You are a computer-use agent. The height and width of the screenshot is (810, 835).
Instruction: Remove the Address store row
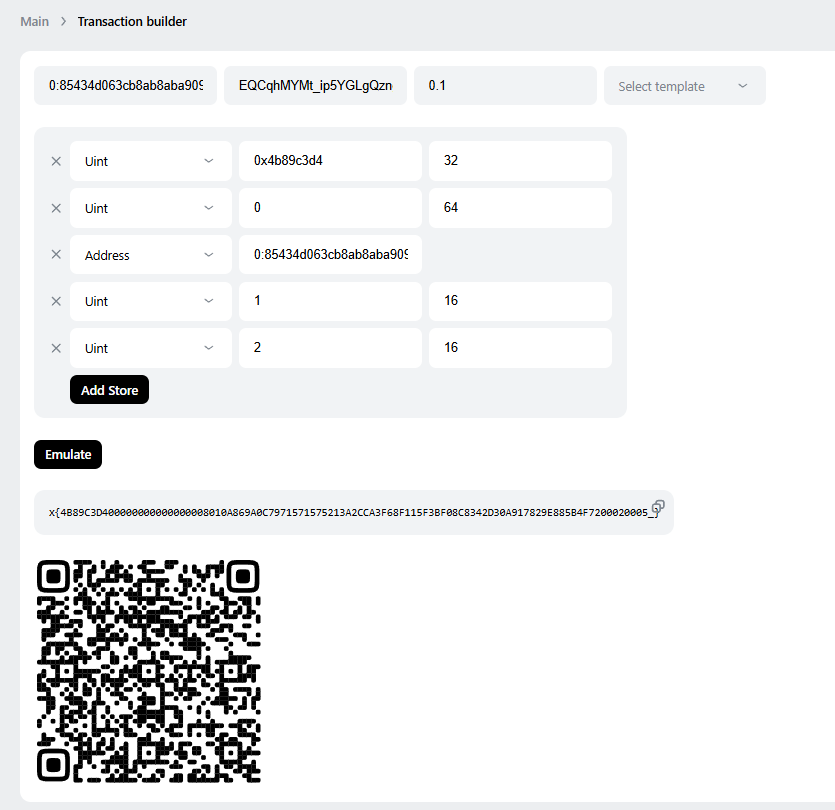[x=56, y=255]
